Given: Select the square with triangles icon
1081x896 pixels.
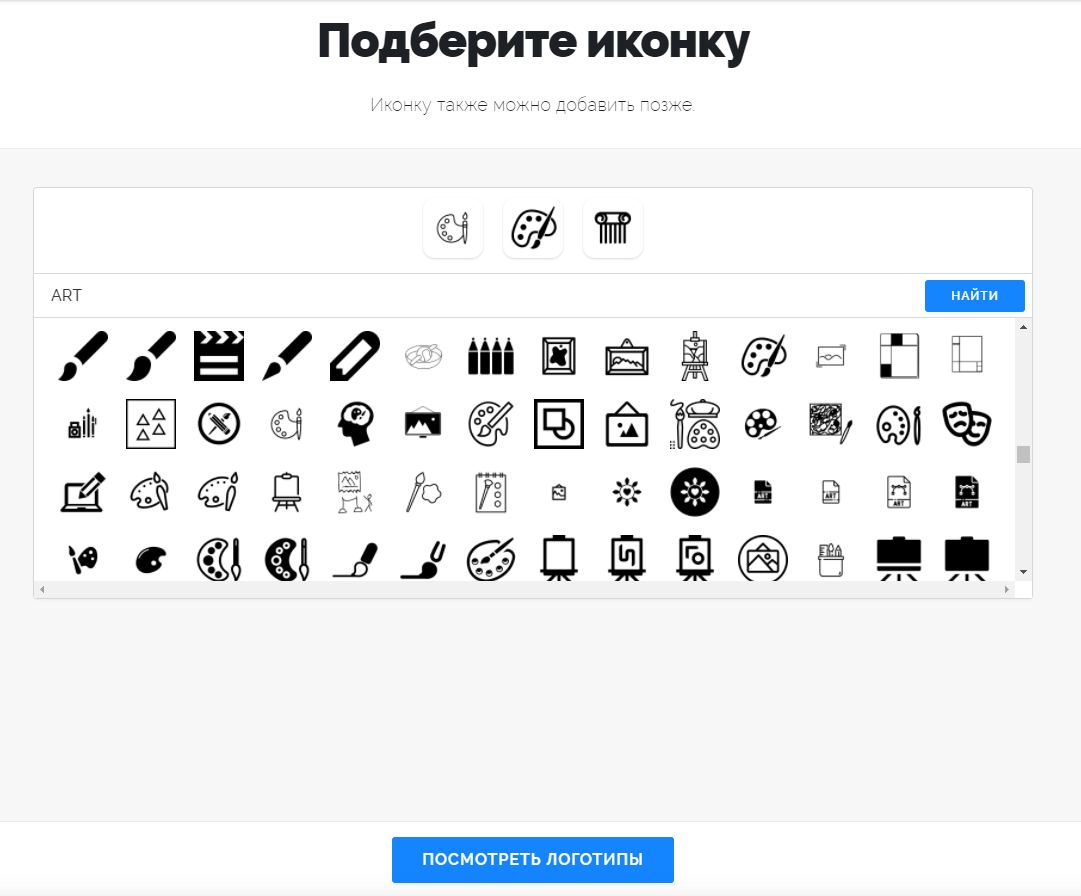Looking at the screenshot, I should point(151,424).
